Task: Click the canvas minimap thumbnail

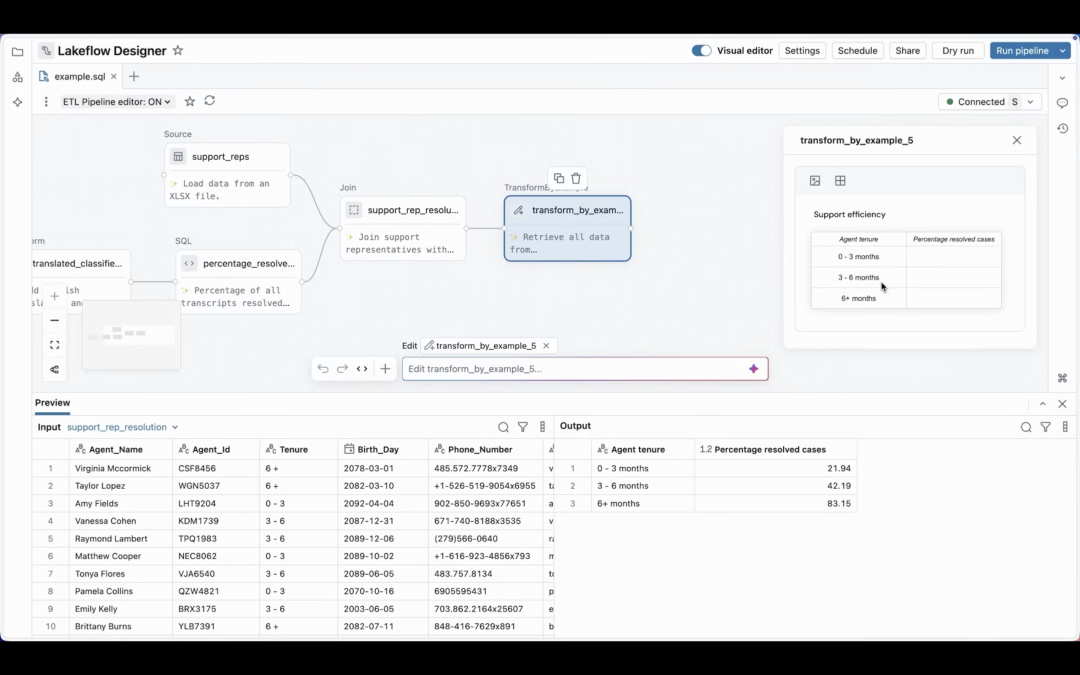Action: (x=131, y=335)
